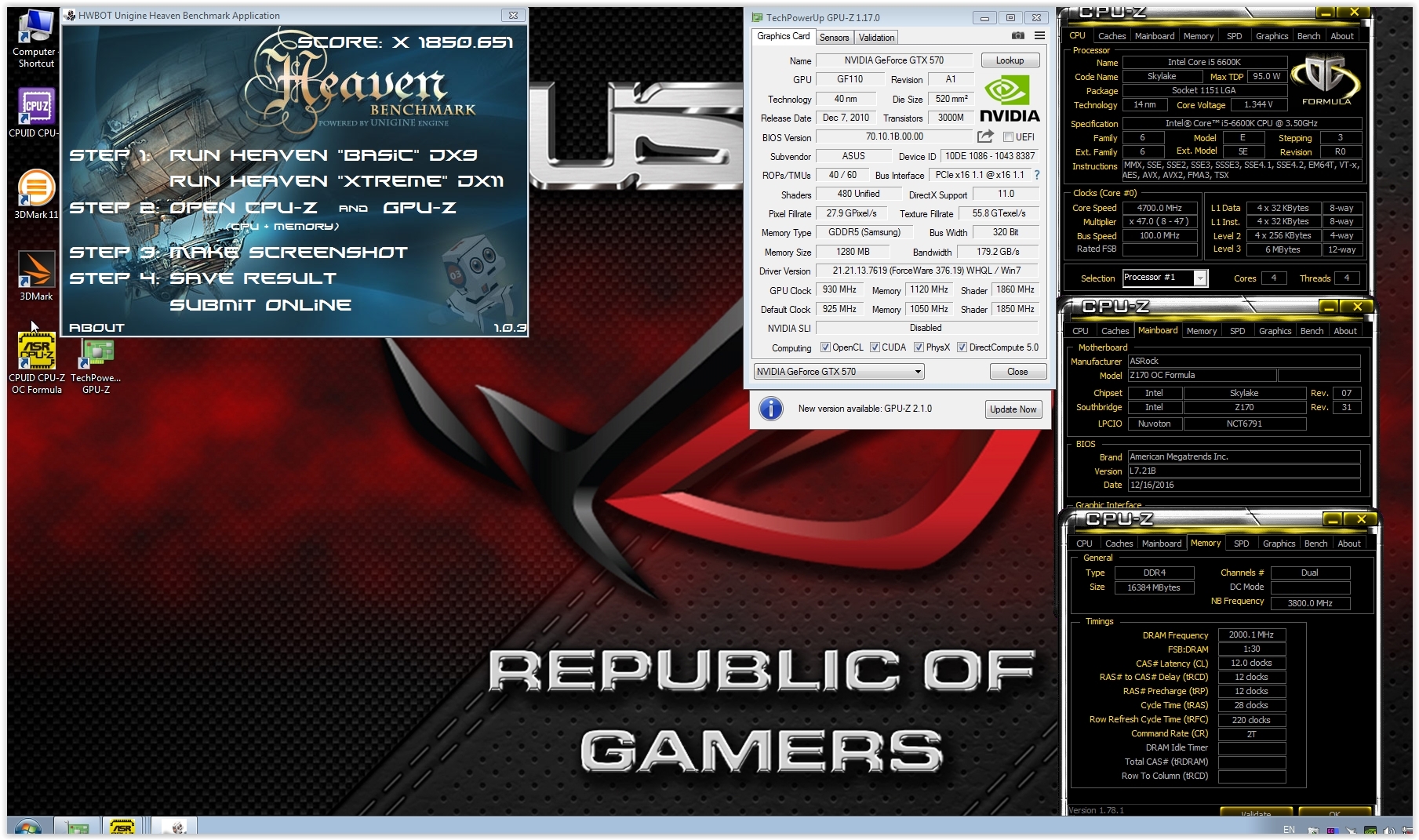Open the GPU selection dropdown in GPU-Z

pos(839,372)
